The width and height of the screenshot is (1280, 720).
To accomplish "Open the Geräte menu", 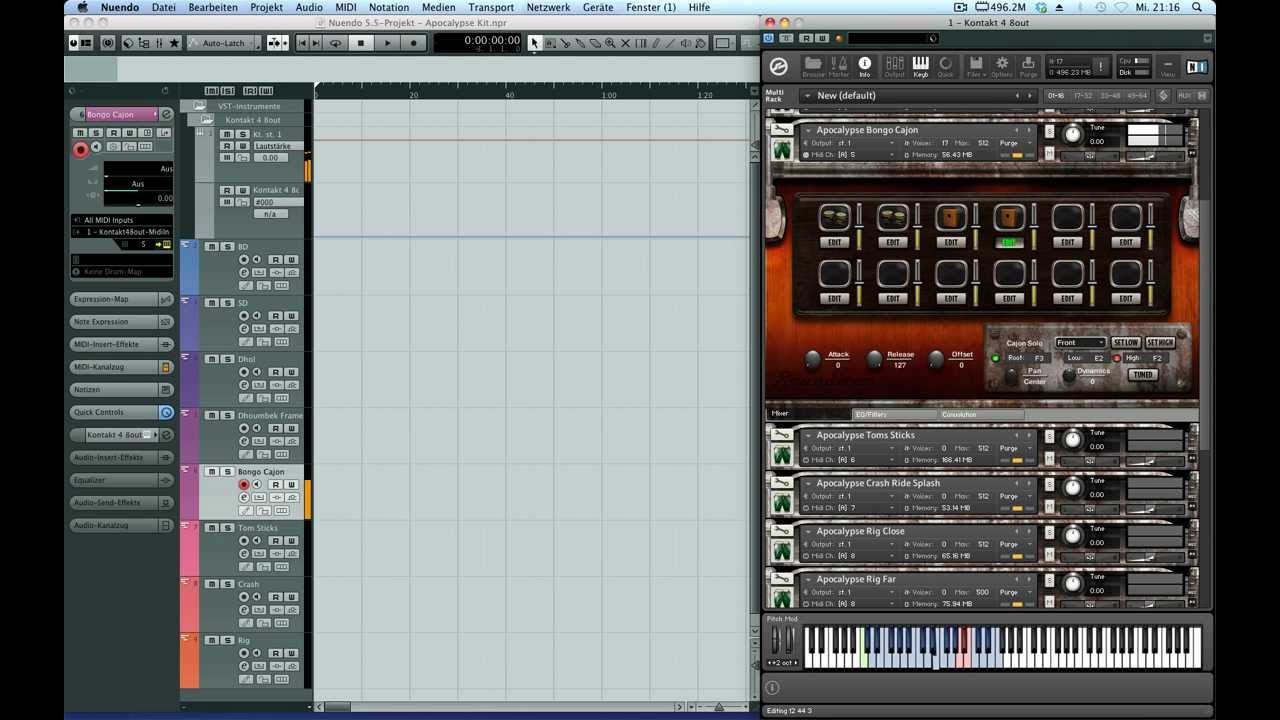I will click(598, 7).
